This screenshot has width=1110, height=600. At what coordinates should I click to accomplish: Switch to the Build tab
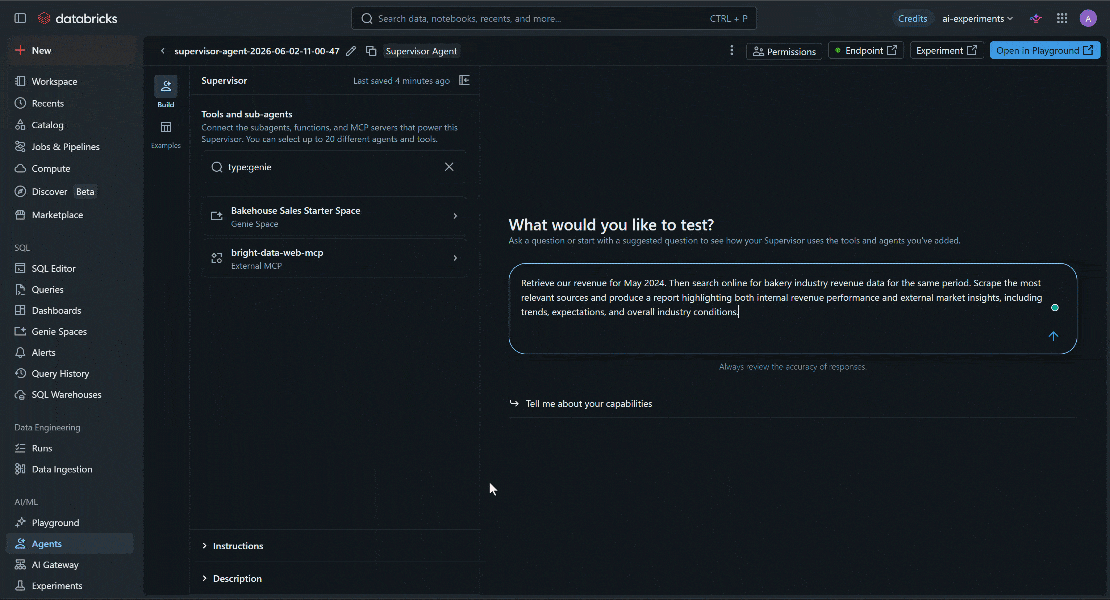coord(166,92)
